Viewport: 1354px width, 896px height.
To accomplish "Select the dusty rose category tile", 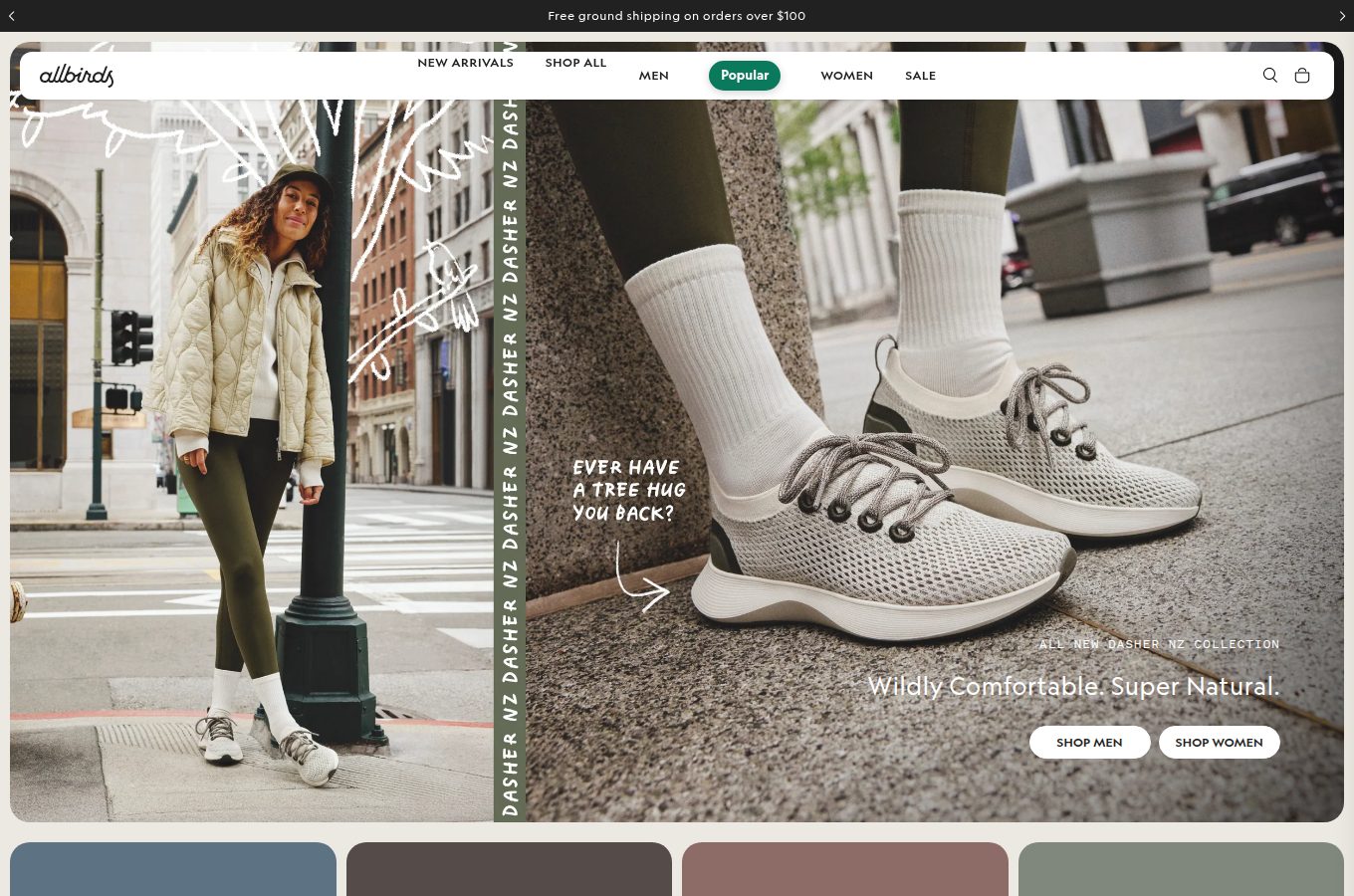I will point(845,869).
